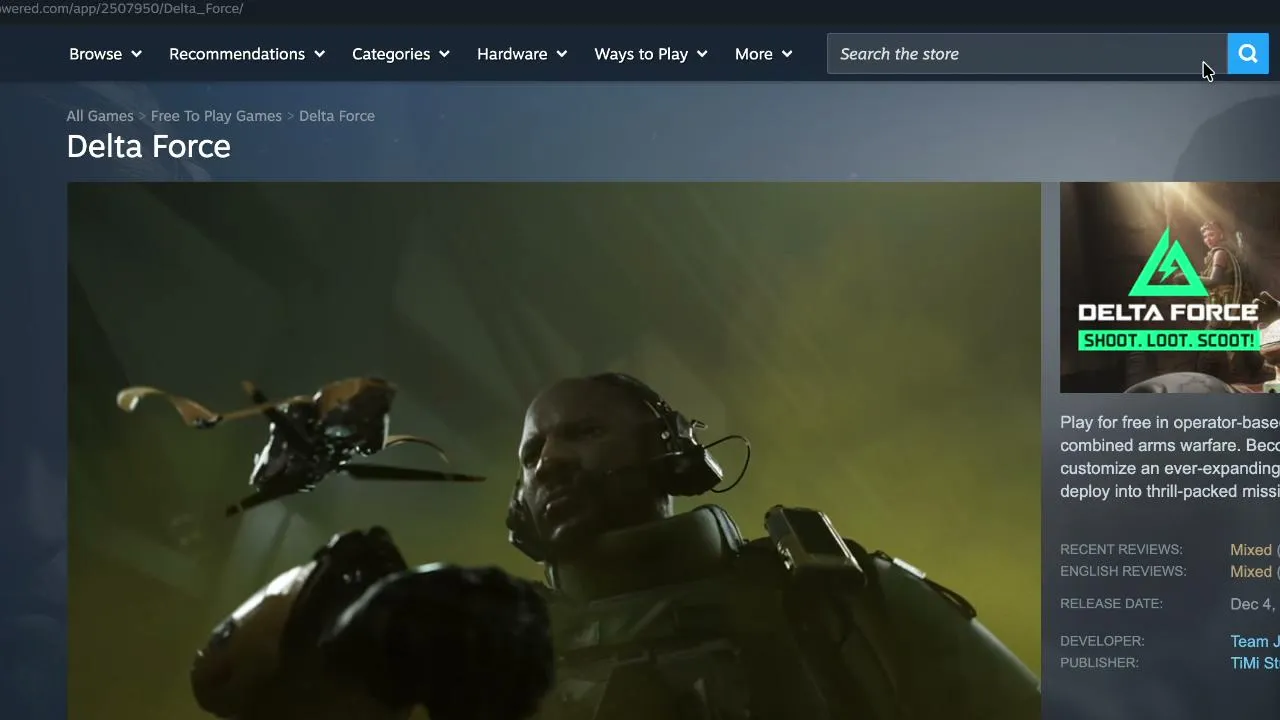Expand the Hardware dropdown chevron

(x=561, y=54)
